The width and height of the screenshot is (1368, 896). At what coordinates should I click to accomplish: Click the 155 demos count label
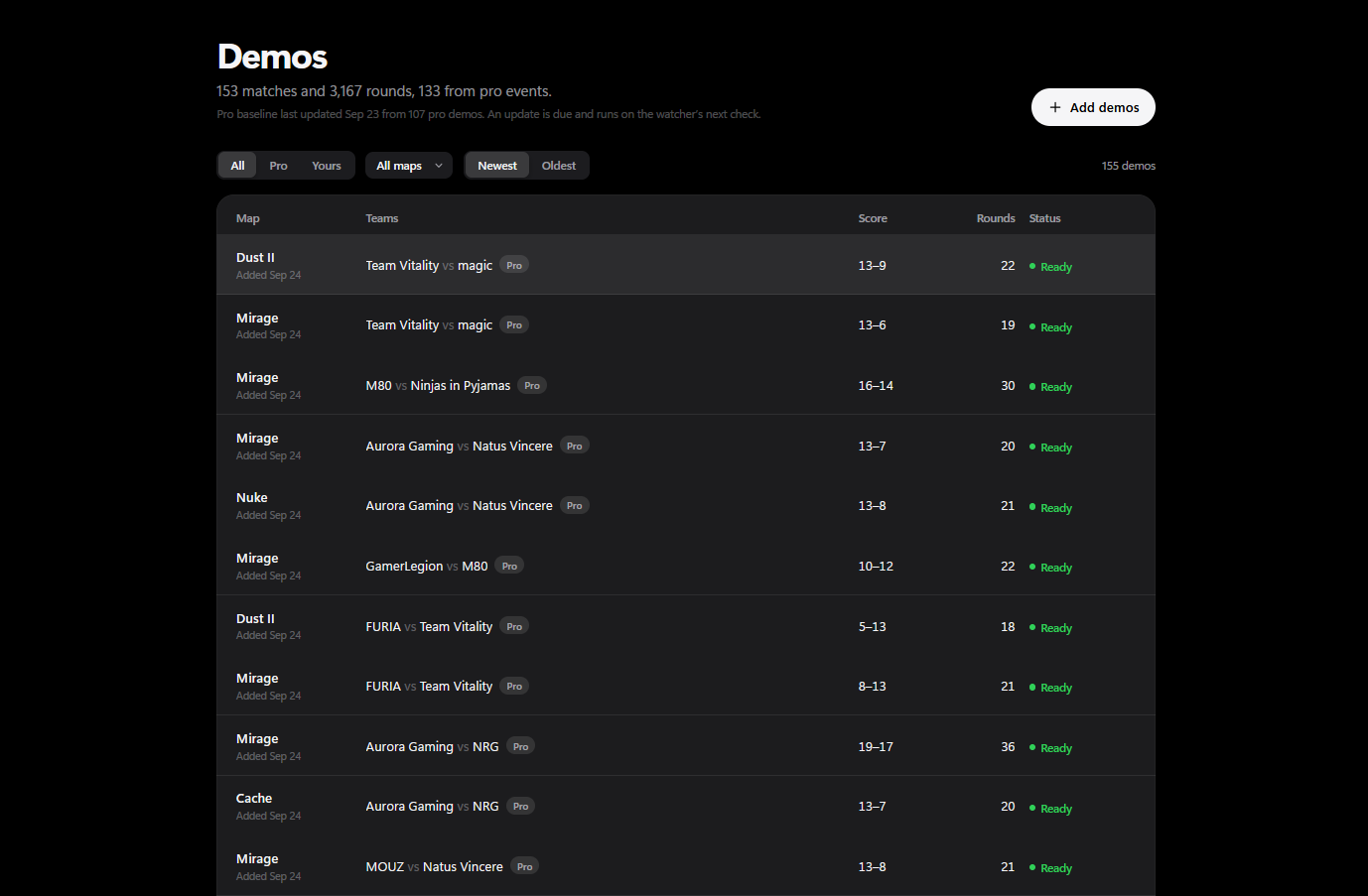point(1129,166)
